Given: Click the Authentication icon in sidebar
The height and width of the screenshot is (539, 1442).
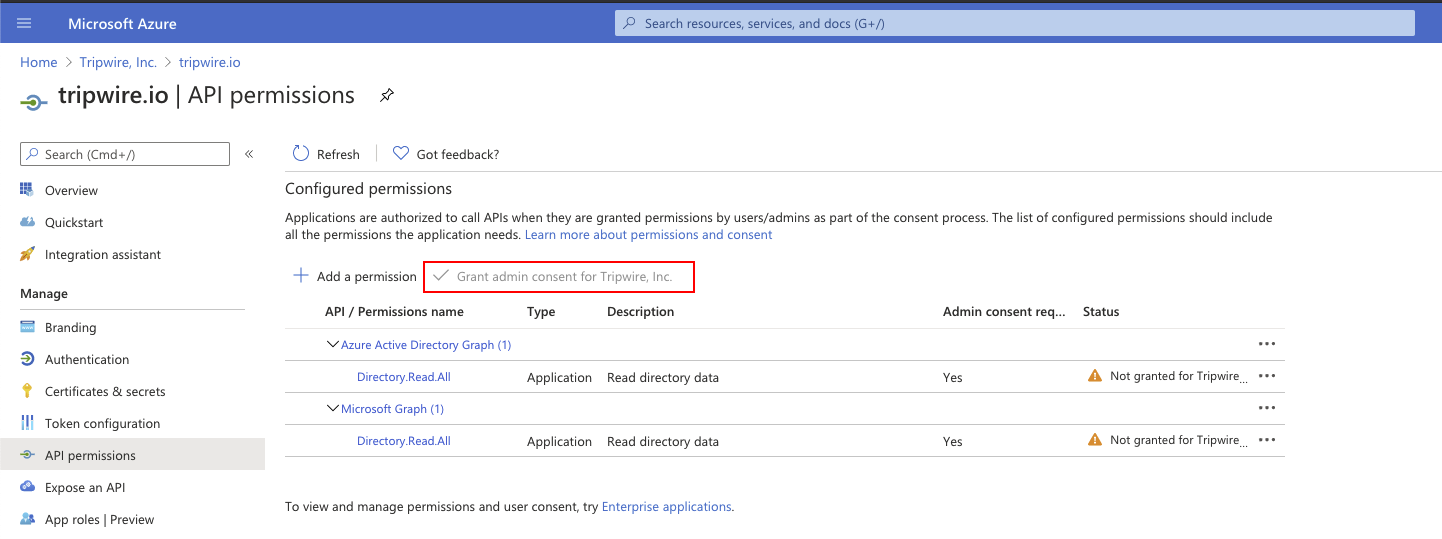Looking at the screenshot, I should 27,359.
